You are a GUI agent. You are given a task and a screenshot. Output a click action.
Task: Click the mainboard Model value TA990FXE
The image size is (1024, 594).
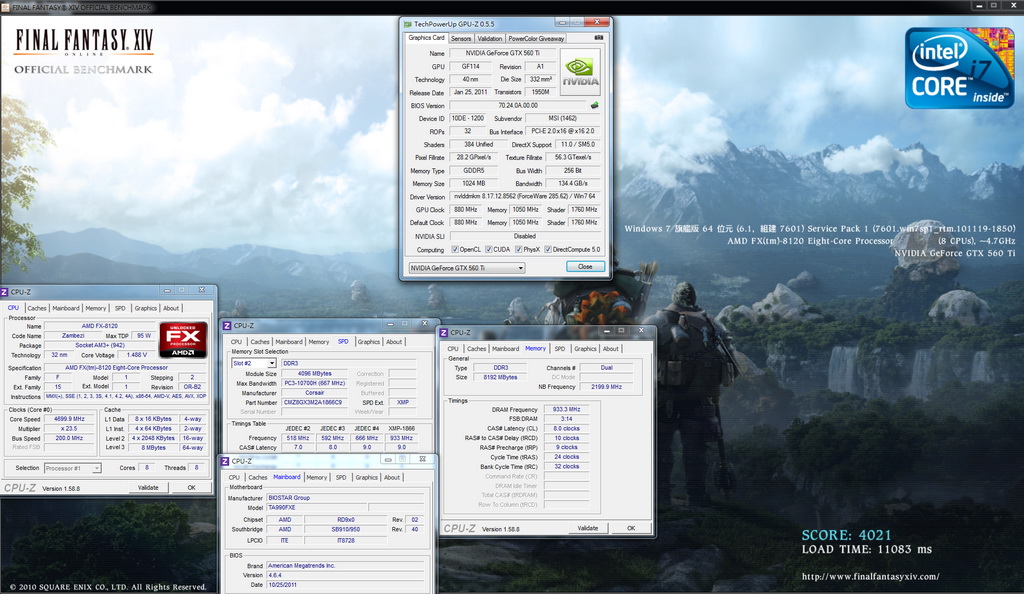coord(316,507)
